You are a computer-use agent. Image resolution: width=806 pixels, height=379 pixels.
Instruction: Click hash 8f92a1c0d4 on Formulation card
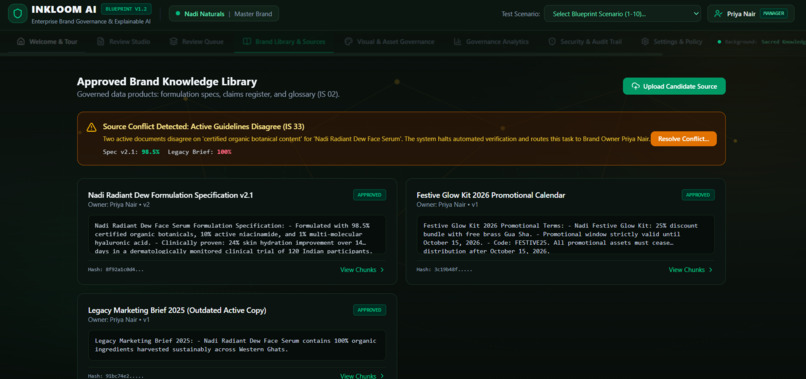116,269
